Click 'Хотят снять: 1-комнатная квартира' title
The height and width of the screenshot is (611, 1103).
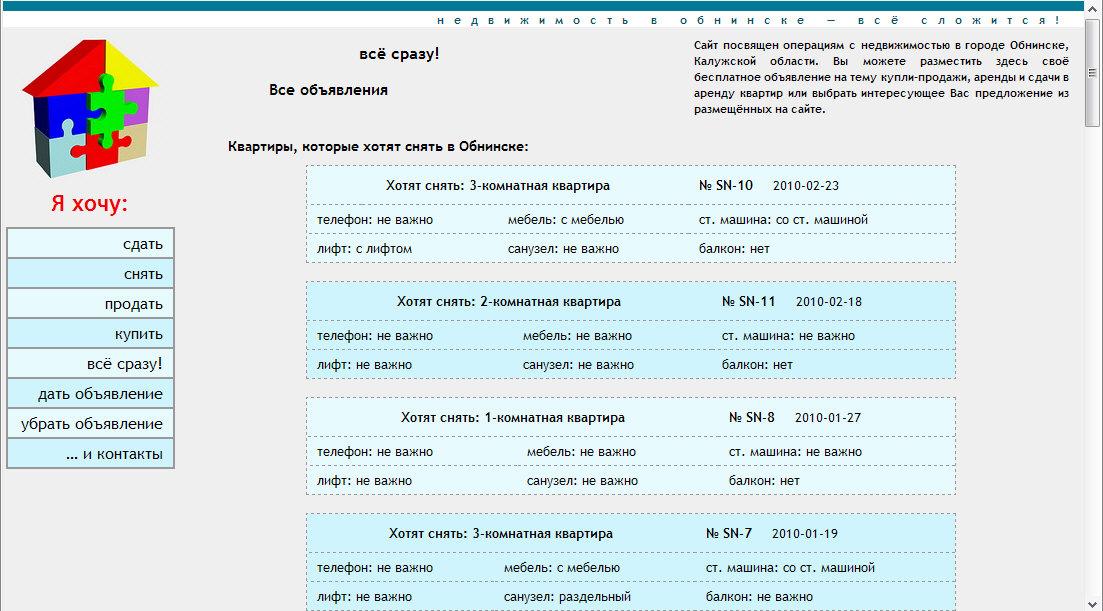coord(512,418)
